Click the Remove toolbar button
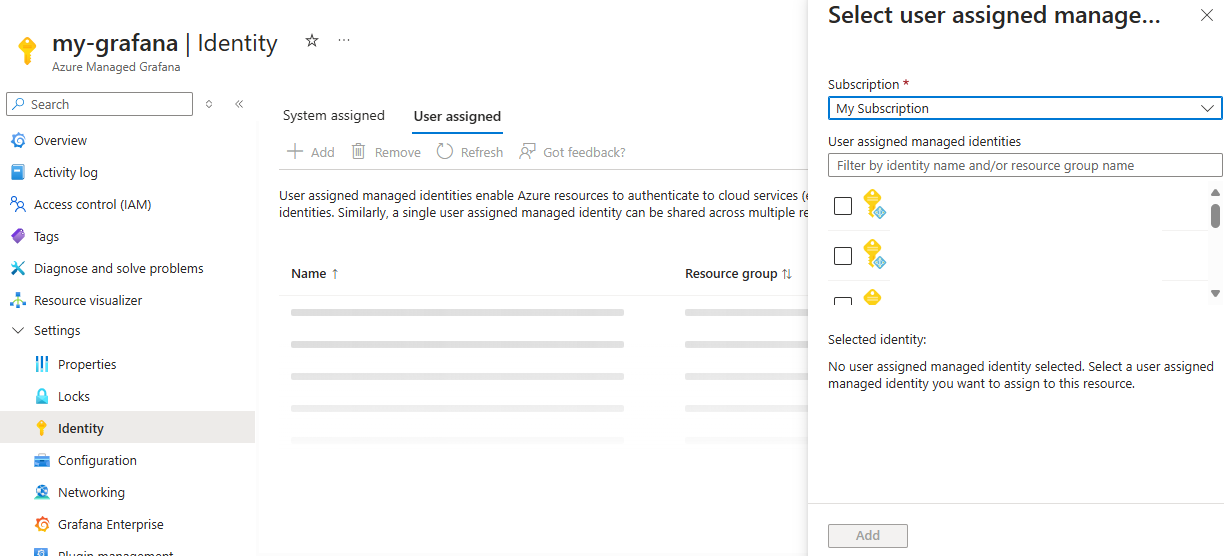 point(386,152)
